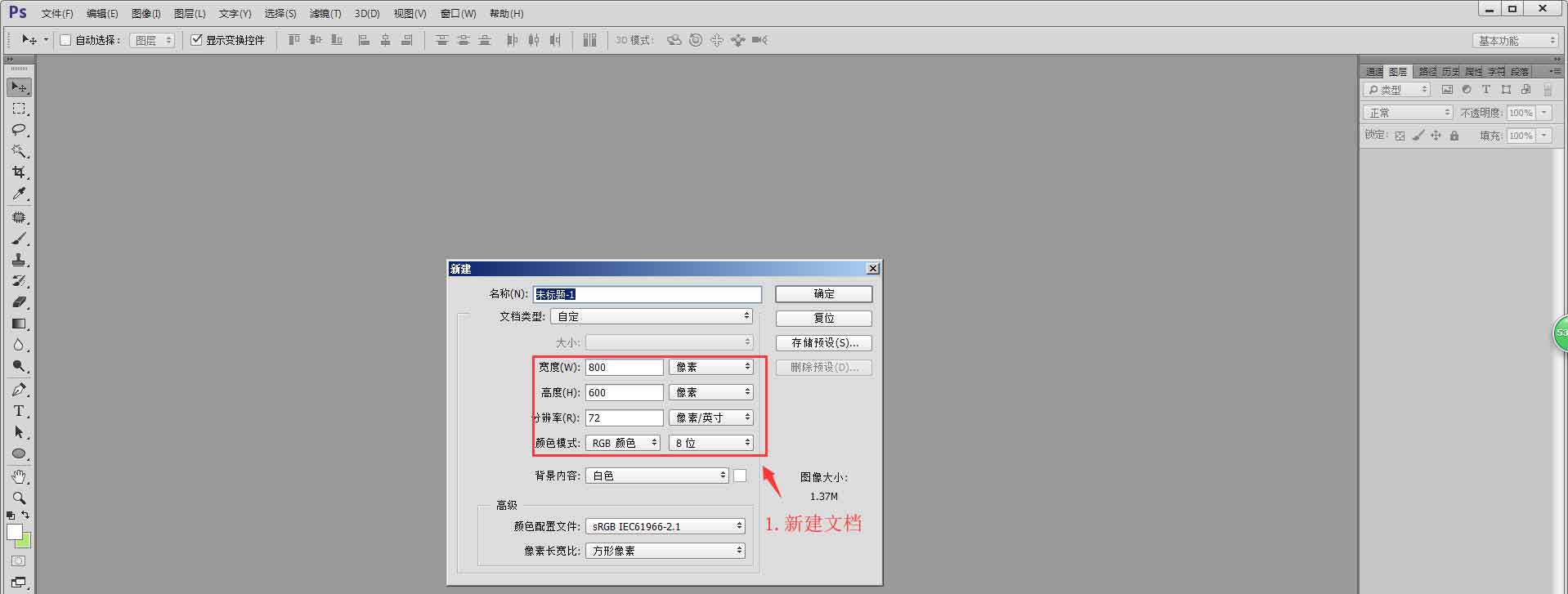The height and width of the screenshot is (594, 1568).
Task: Click the lock image pixels brush icon
Action: coord(1418,136)
